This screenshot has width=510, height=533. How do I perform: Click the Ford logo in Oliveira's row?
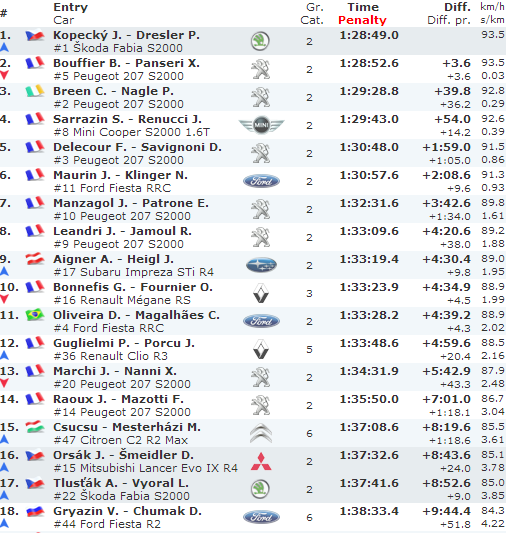[261, 321]
